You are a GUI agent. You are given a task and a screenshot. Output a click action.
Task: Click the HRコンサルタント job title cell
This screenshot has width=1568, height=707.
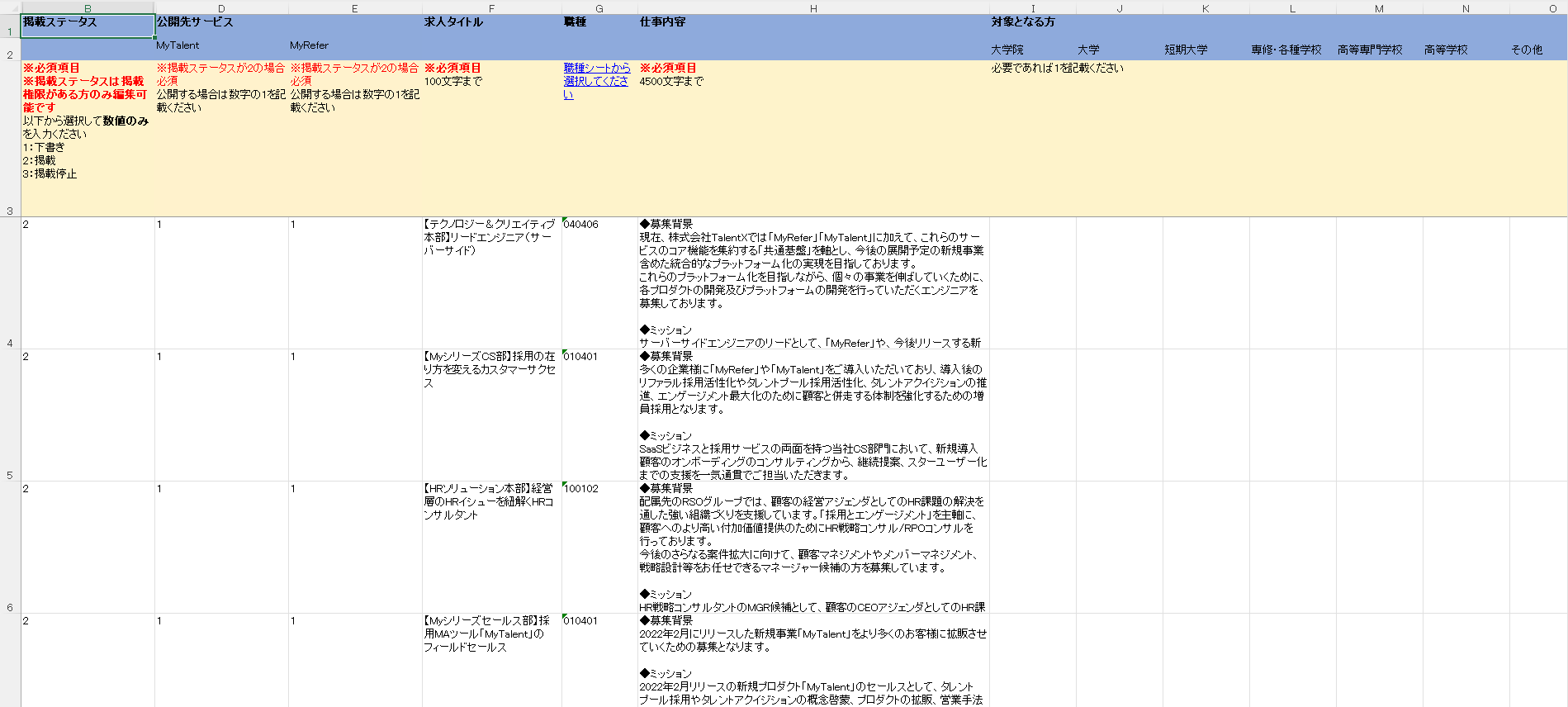click(x=491, y=547)
